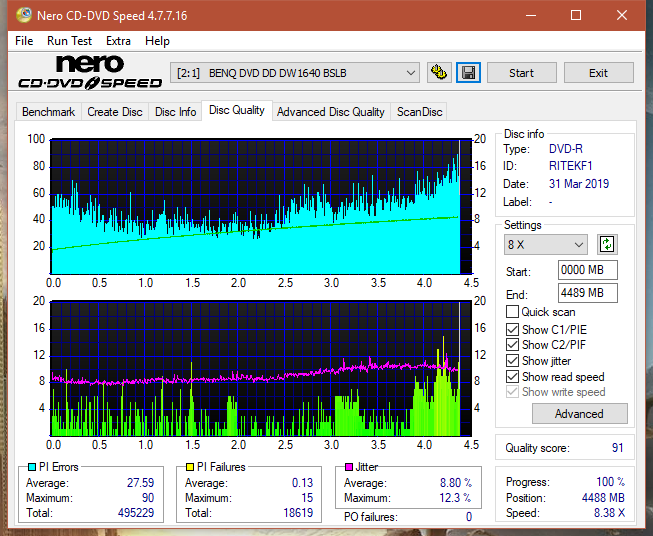Click the magenta Jitter color swatch

pos(349,467)
